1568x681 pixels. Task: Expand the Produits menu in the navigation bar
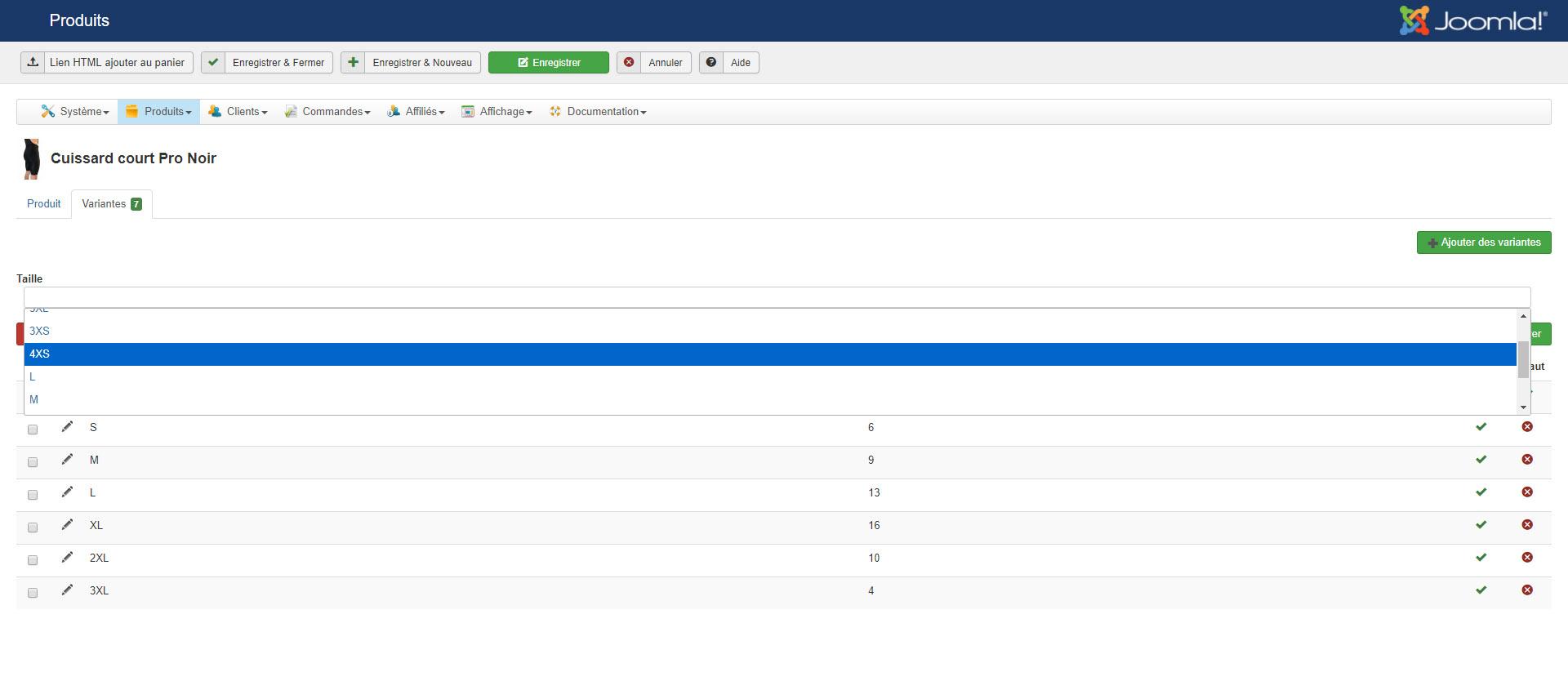coord(159,112)
